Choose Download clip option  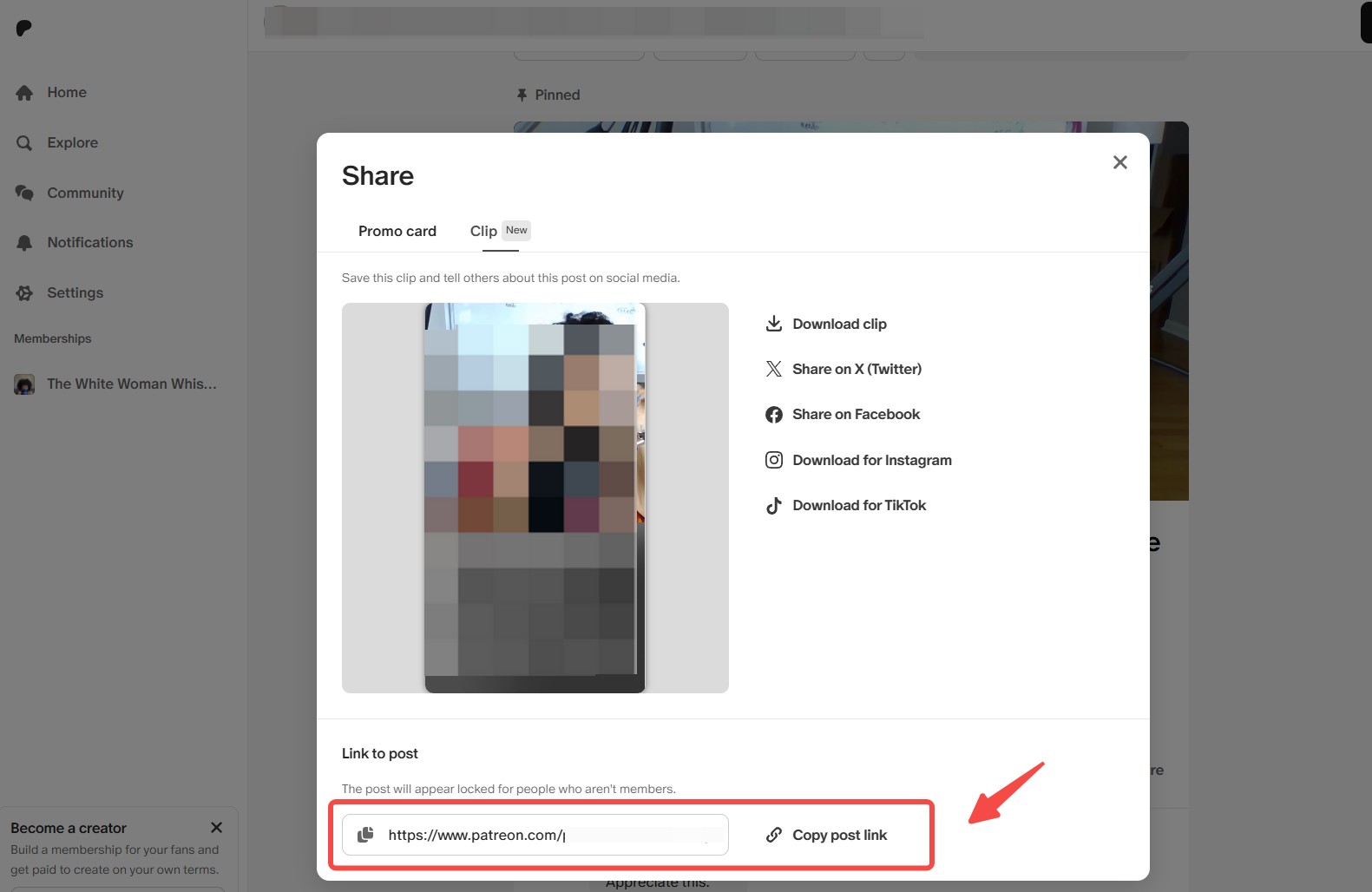826,324
